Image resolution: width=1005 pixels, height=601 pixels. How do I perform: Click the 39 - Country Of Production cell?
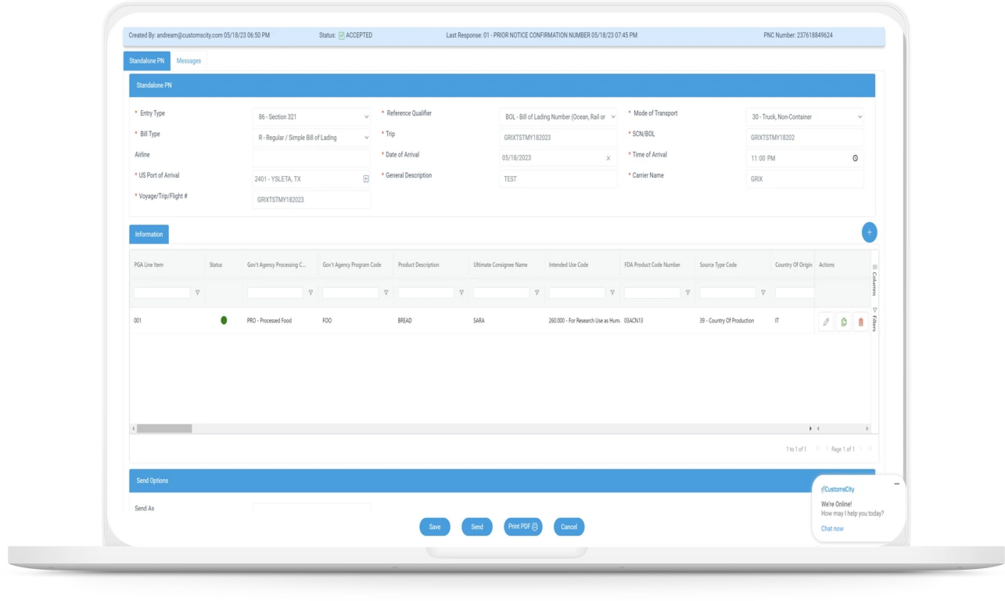point(727,320)
